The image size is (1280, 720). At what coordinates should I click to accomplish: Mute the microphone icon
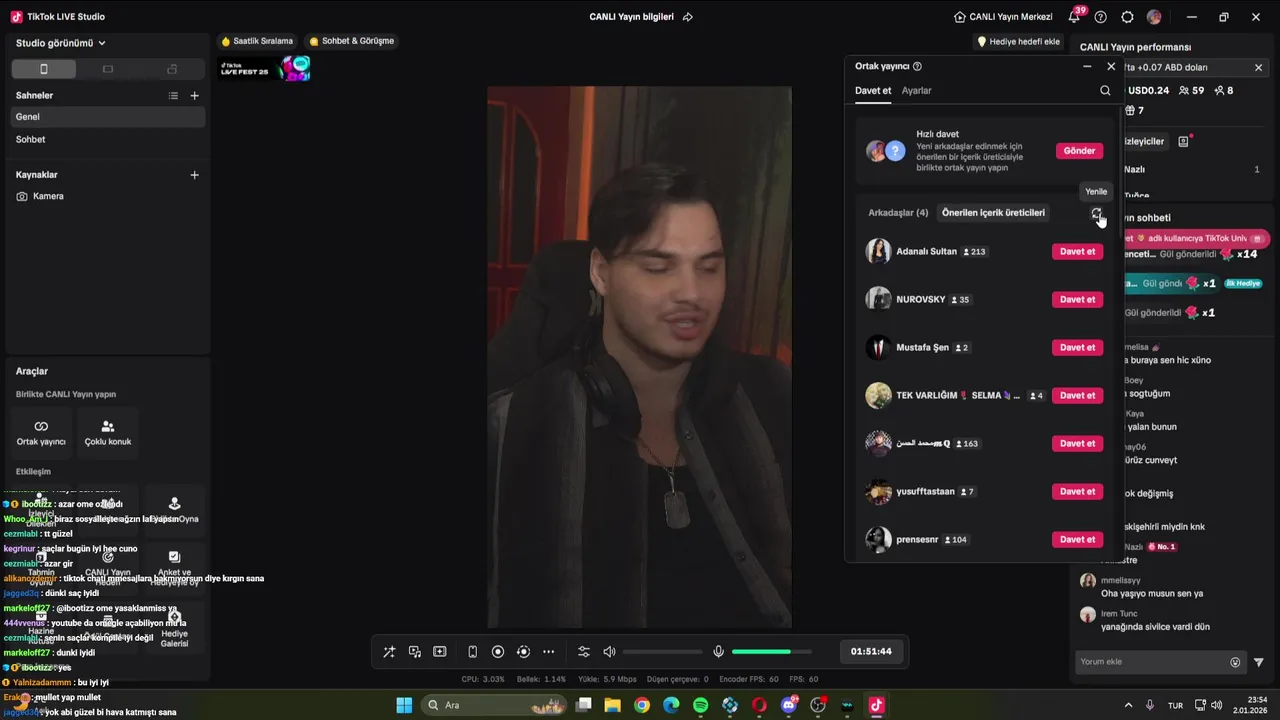(x=718, y=652)
